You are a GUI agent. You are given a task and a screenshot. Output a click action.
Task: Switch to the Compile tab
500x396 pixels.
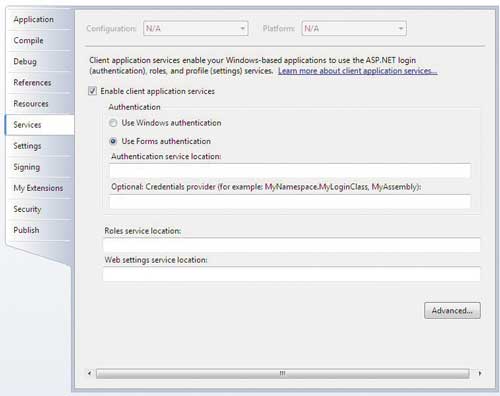pyautogui.click(x=39, y=41)
